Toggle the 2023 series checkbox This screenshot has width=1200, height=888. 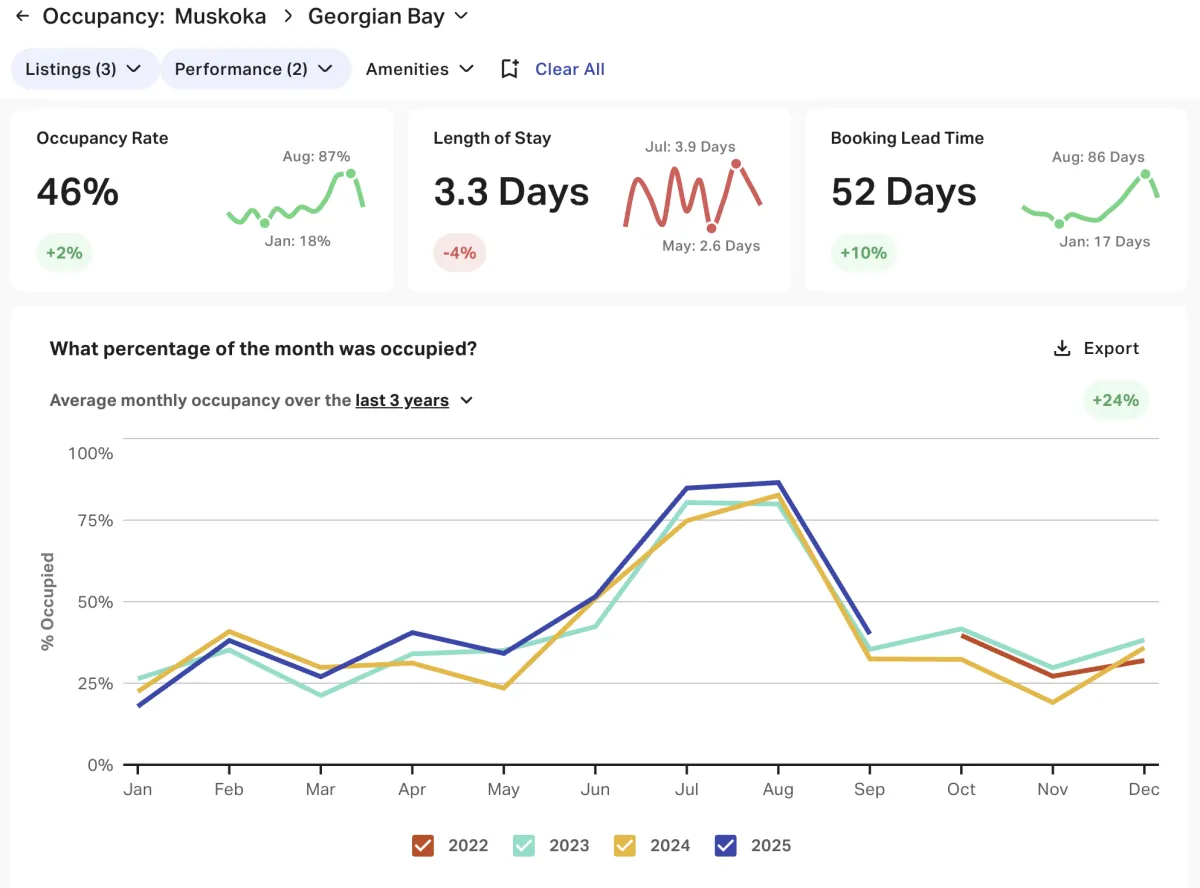point(524,845)
